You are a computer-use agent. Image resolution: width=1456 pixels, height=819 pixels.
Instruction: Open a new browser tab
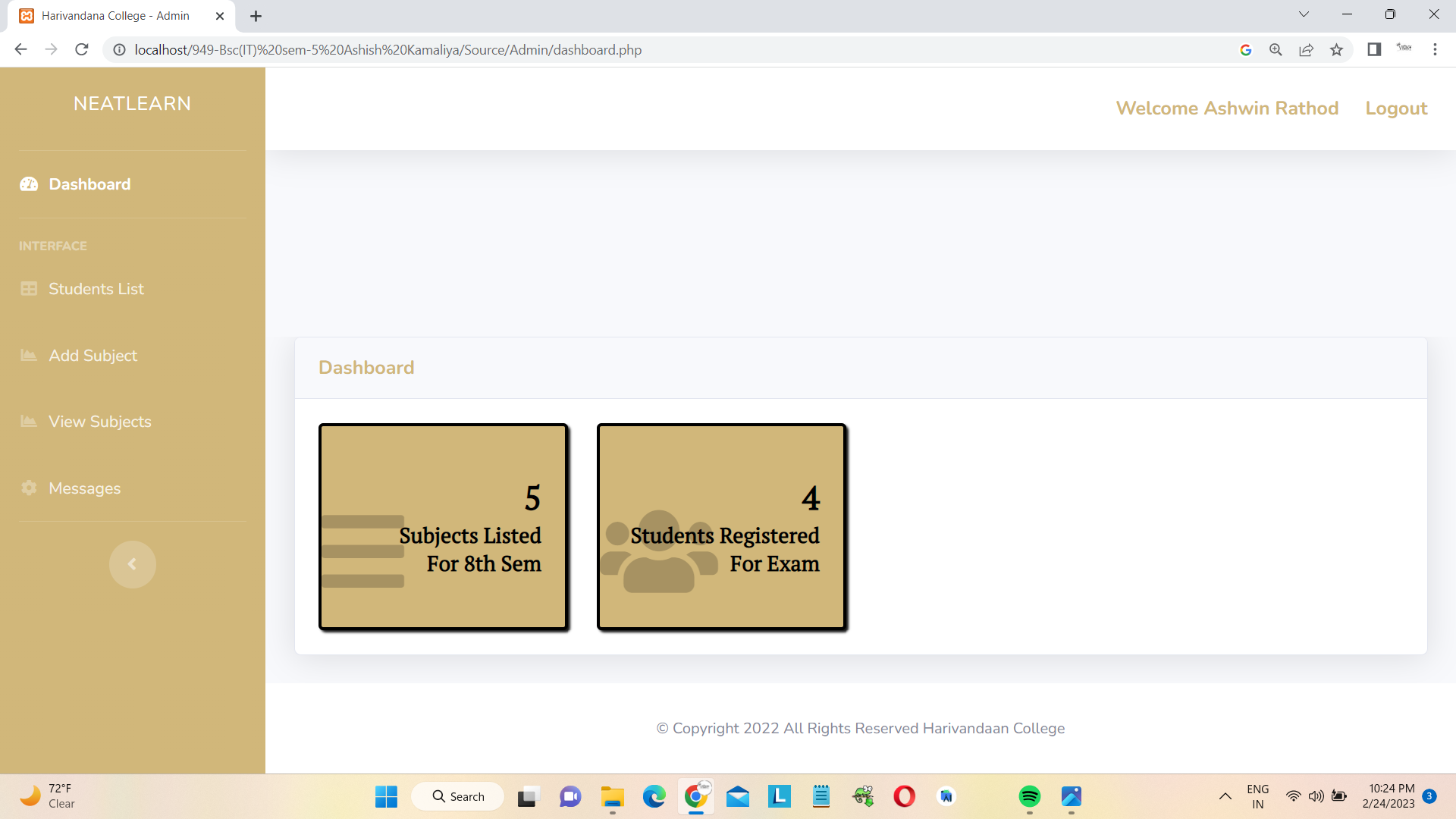pyautogui.click(x=255, y=15)
